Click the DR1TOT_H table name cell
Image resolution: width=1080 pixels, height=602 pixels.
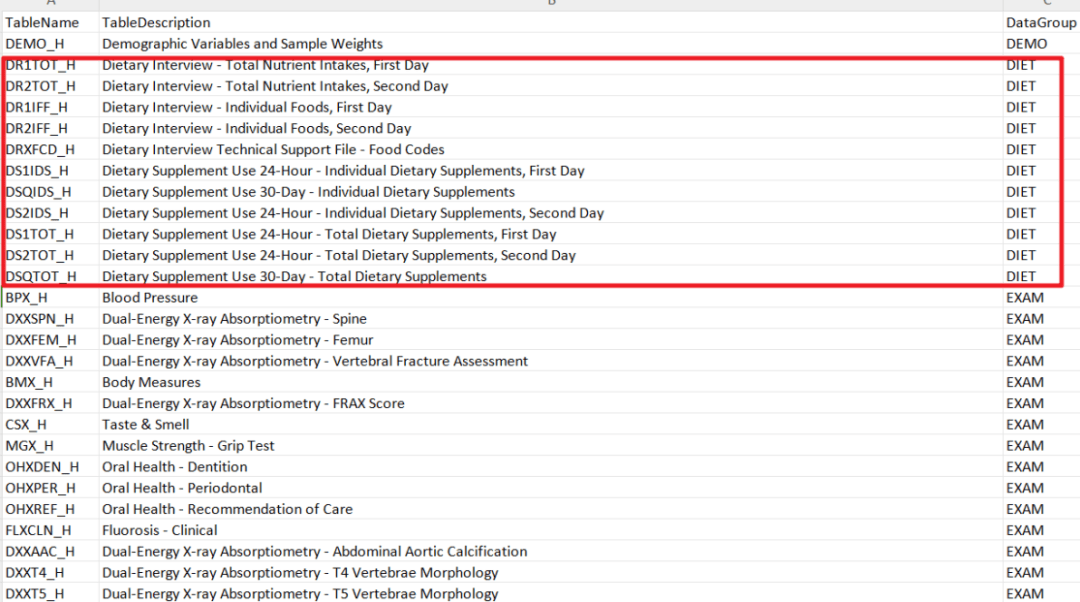(40, 65)
